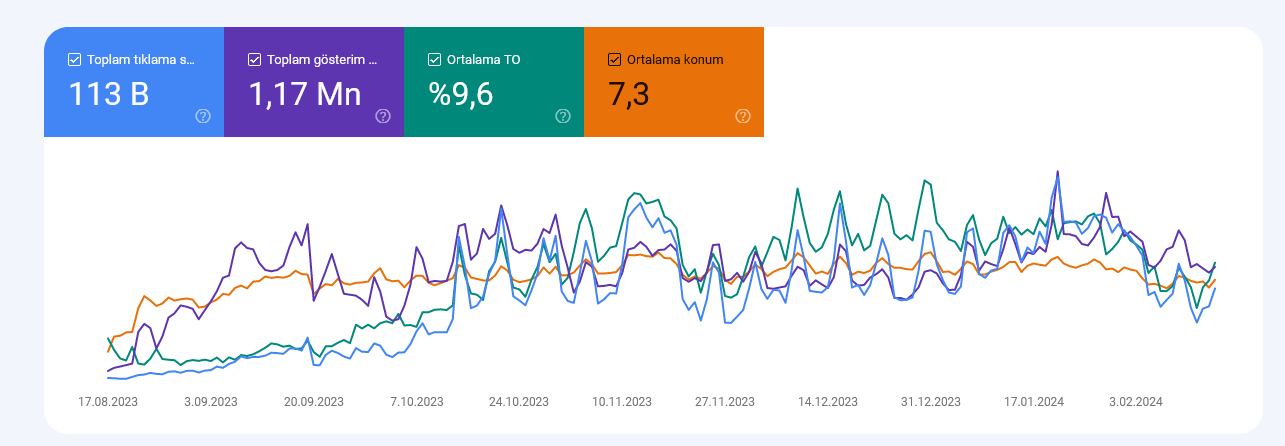Viewport: 1285px width, 446px height.
Task: Click the 20.09.2023 date axis label
Action: click(x=314, y=402)
